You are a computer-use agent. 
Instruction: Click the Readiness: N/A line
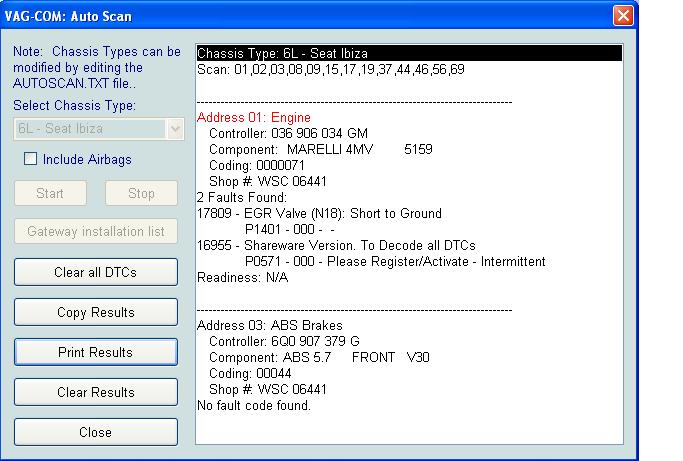point(242,278)
